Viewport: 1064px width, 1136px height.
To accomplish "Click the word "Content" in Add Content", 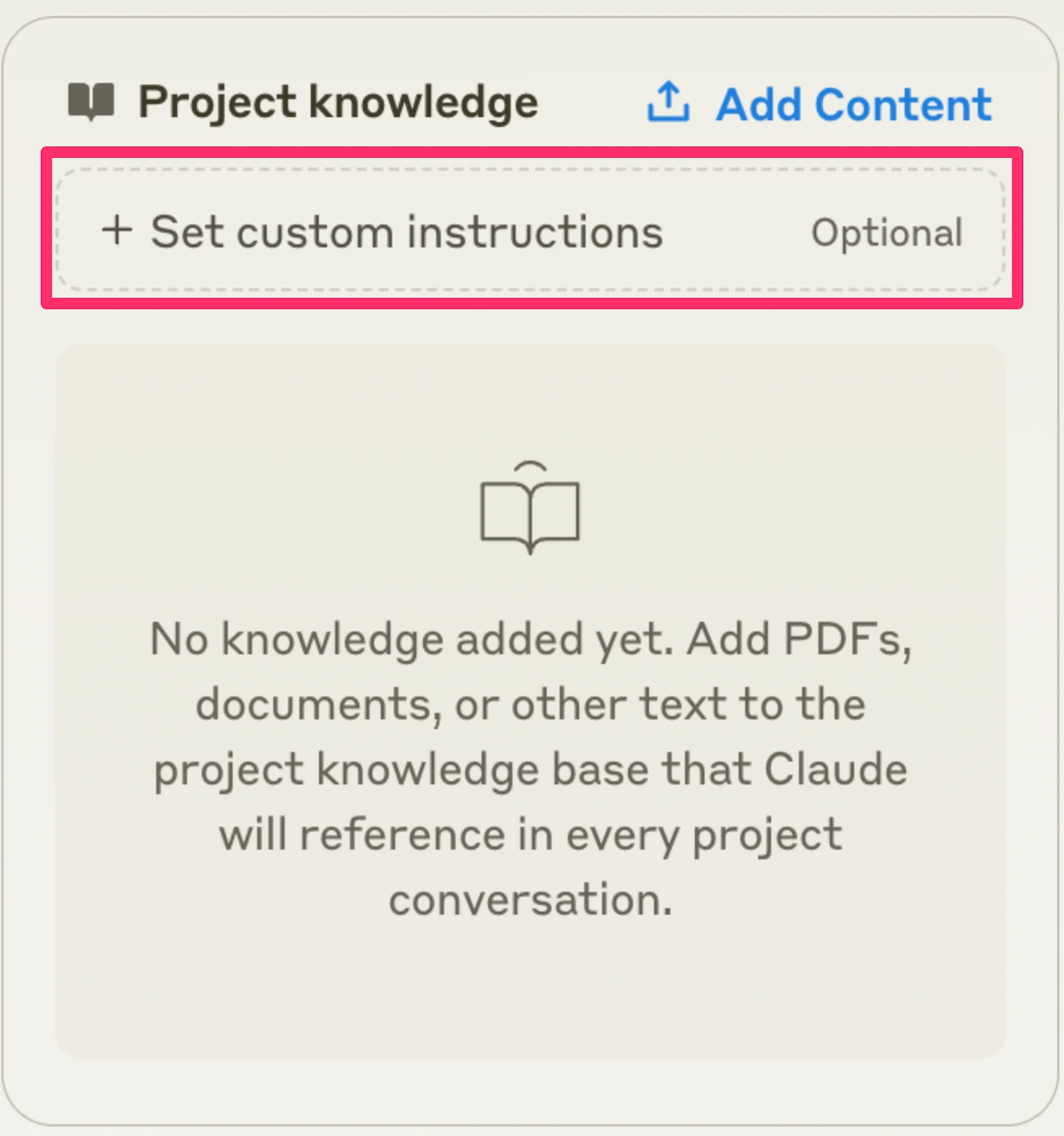I will (x=904, y=105).
